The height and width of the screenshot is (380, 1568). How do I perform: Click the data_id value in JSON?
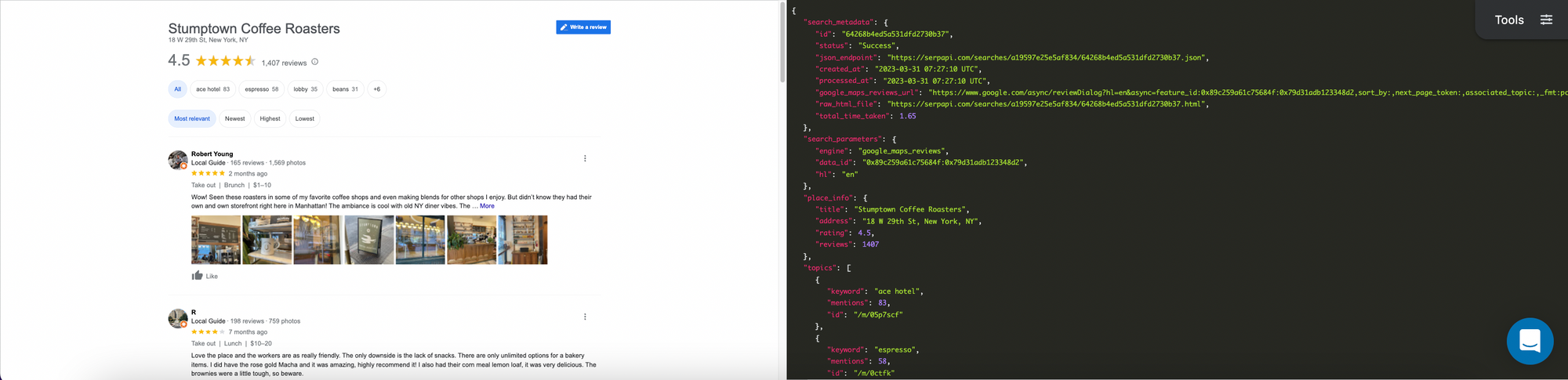tap(944, 163)
